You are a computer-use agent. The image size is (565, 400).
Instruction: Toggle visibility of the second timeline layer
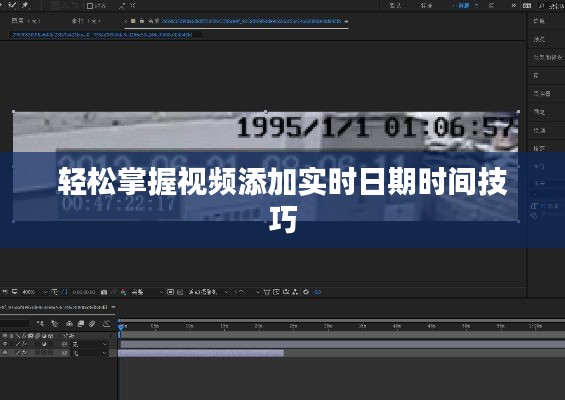[x=5, y=353]
